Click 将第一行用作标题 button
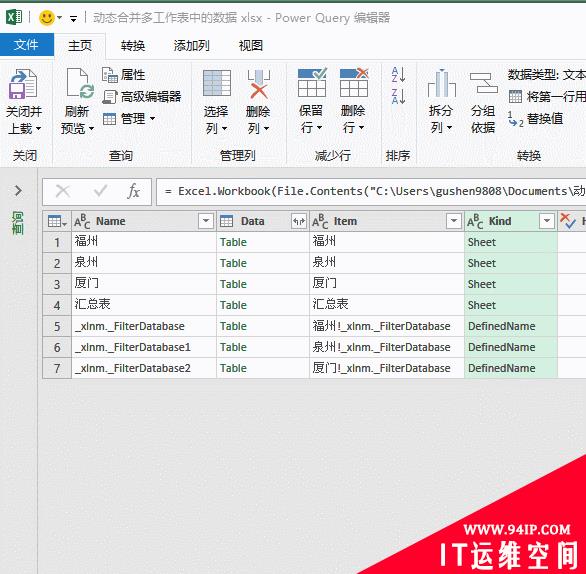The image size is (586, 574). [x=547, y=97]
